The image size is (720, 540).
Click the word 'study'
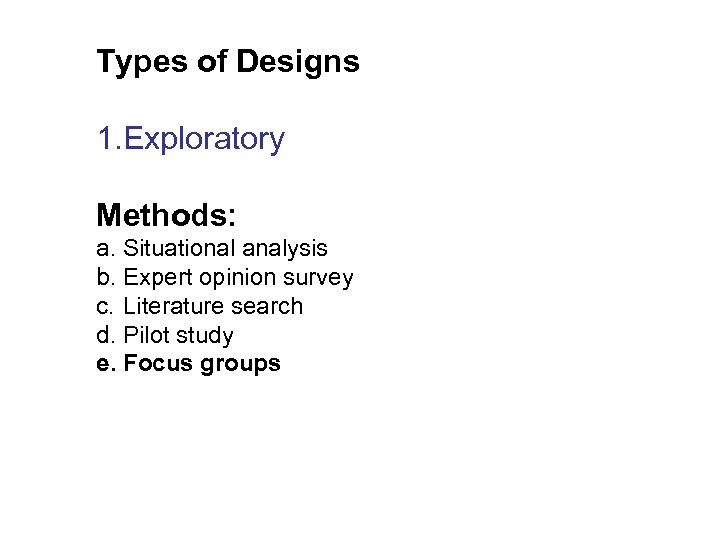pos(203,335)
